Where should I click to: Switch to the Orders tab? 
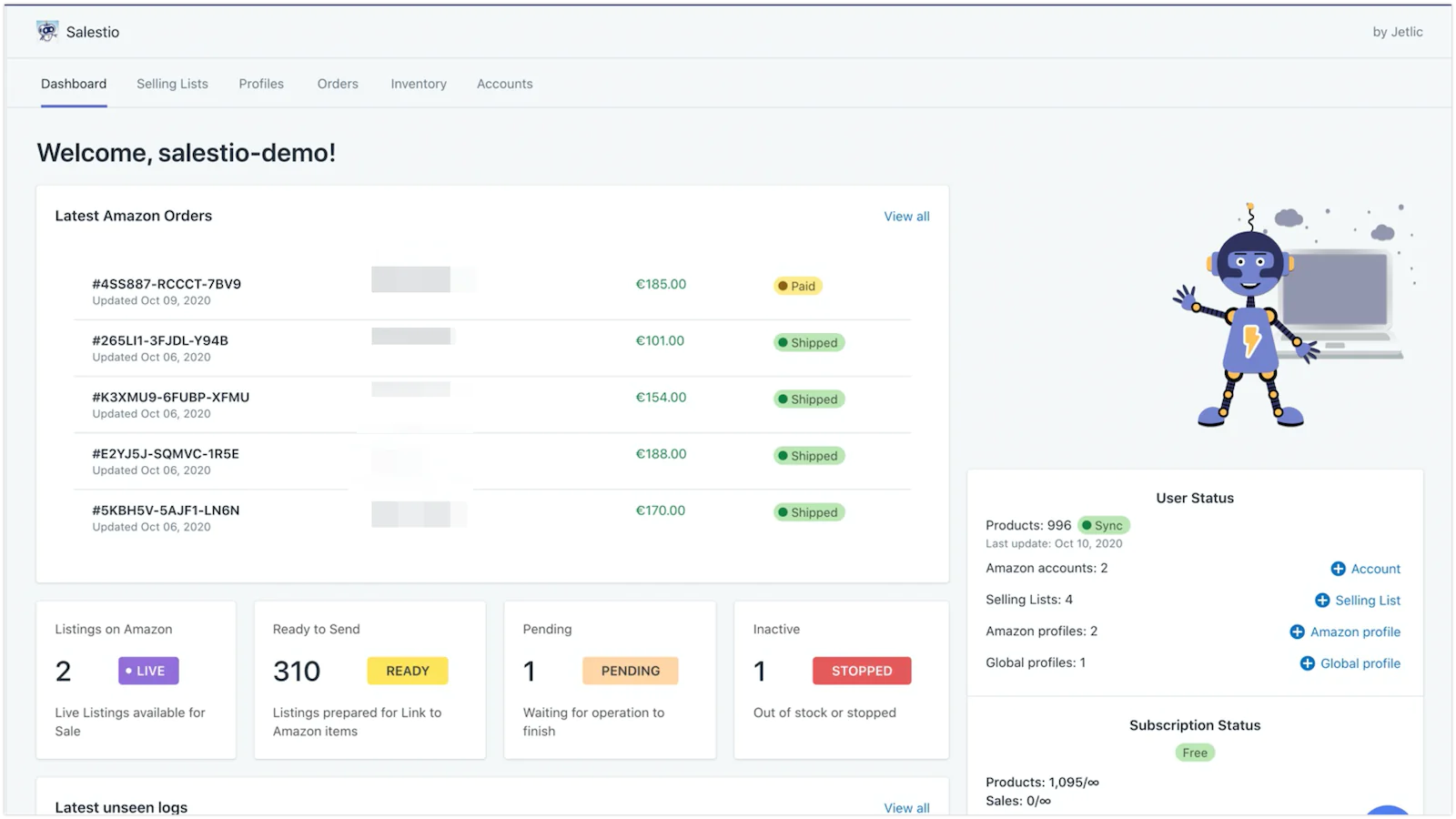coord(338,83)
